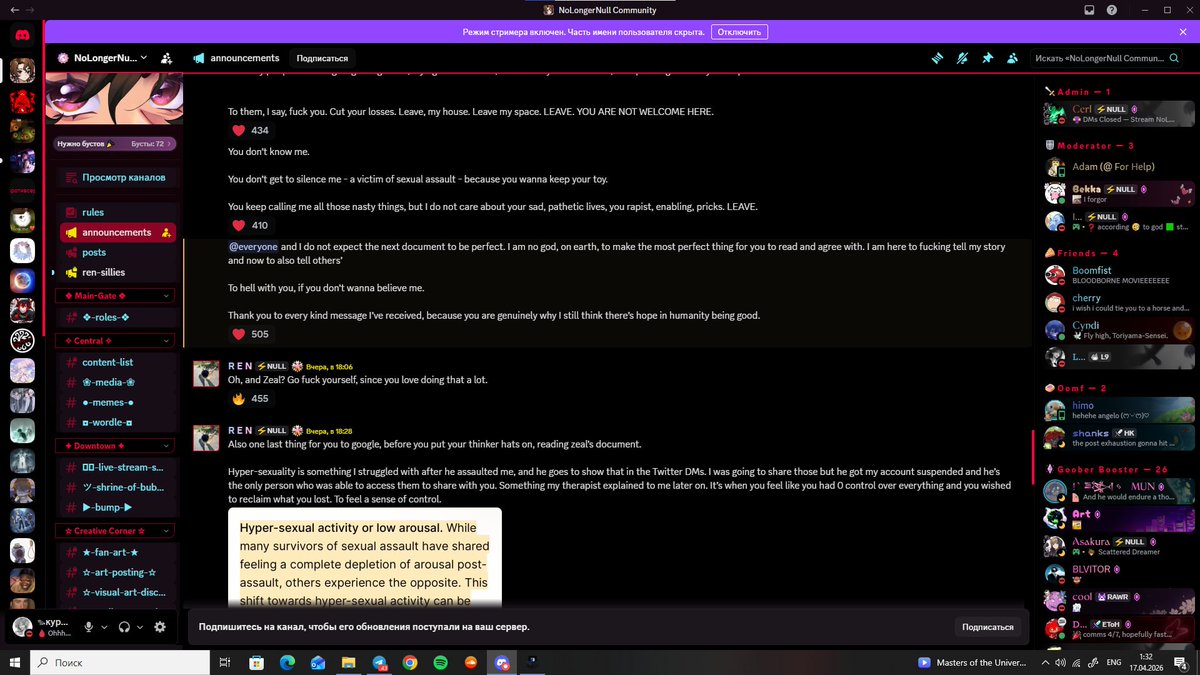The height and width of the screenshot is (675, 1200).
Task: Open the content-list channel
Action: tap(116, 362)
